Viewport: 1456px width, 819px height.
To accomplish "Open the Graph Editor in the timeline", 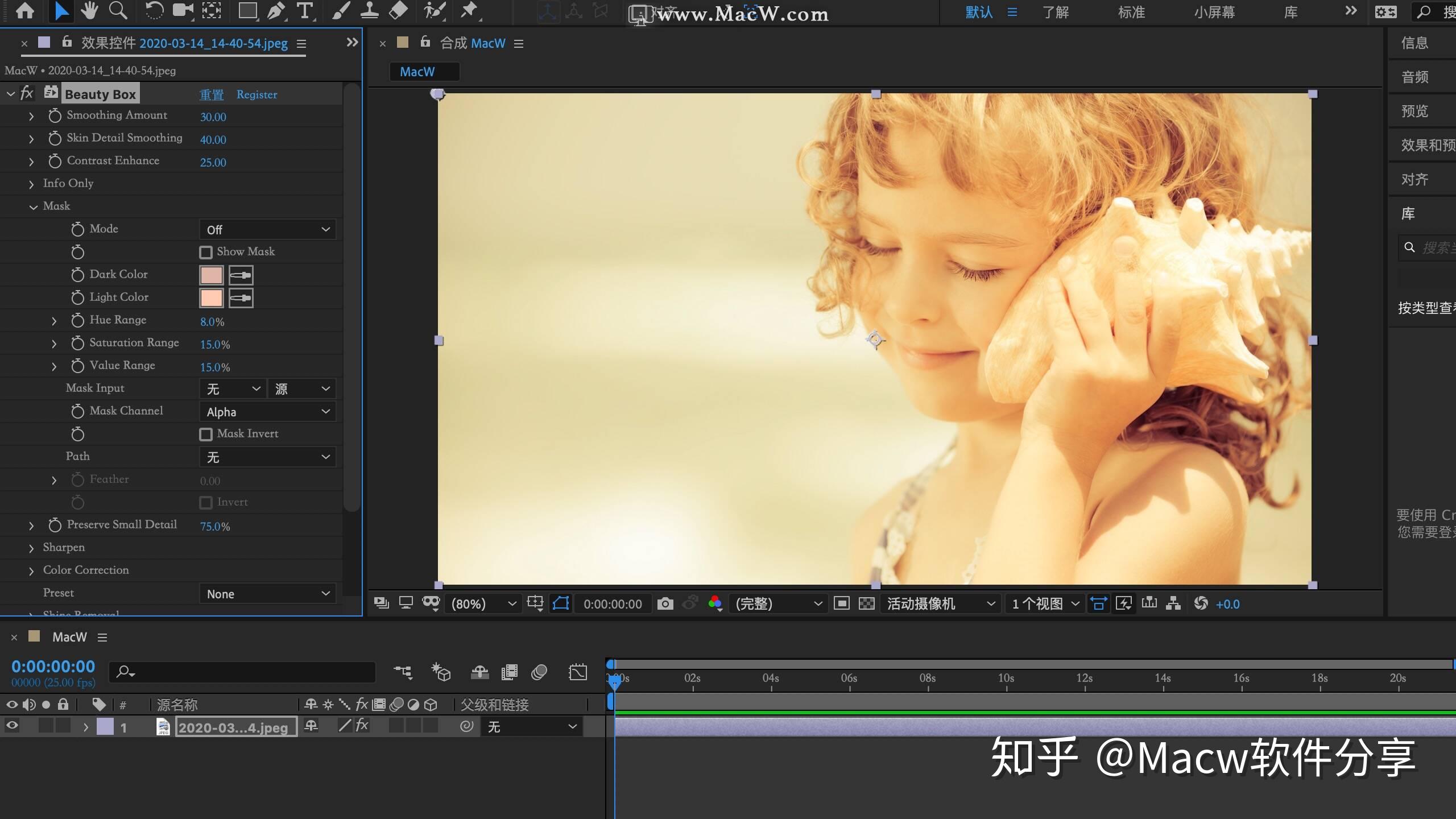I will tap(578, 672).
